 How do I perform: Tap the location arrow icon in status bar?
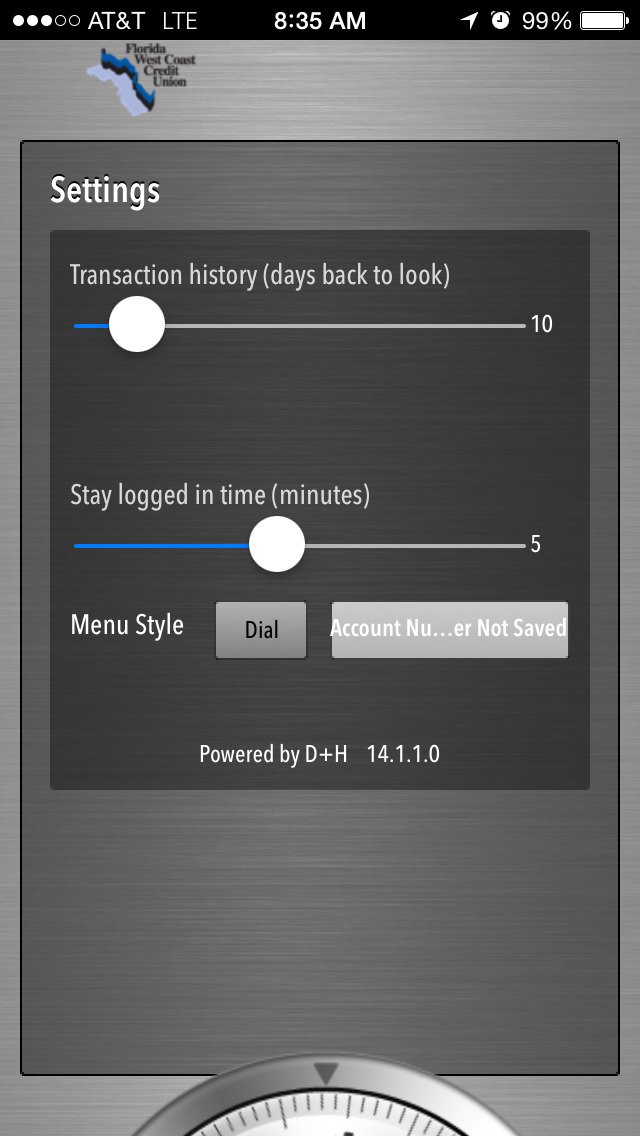click(470, 20)
